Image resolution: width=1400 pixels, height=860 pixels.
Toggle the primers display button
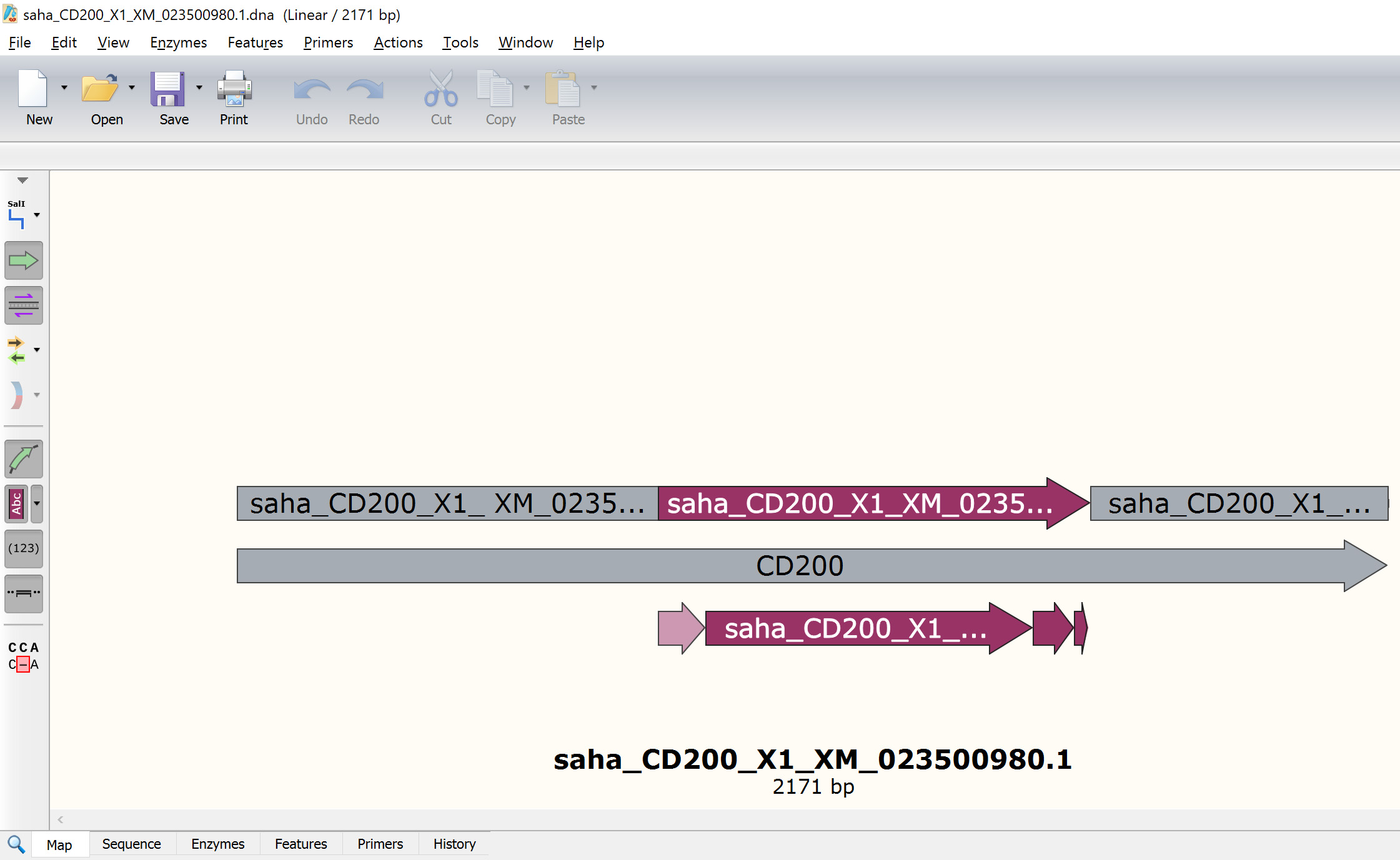click(x=24, y=305)
